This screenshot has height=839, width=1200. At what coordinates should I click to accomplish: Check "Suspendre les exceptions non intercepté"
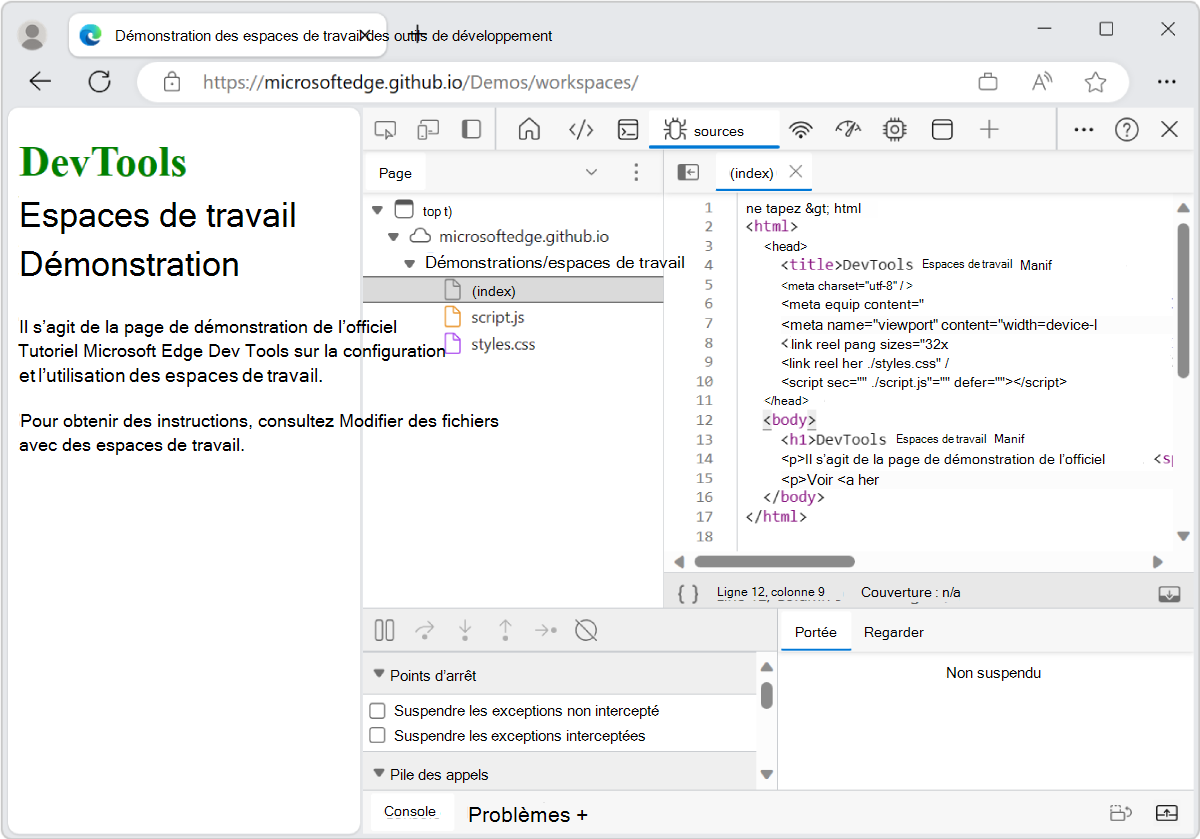pyautogui.click(x=377, y=710)
